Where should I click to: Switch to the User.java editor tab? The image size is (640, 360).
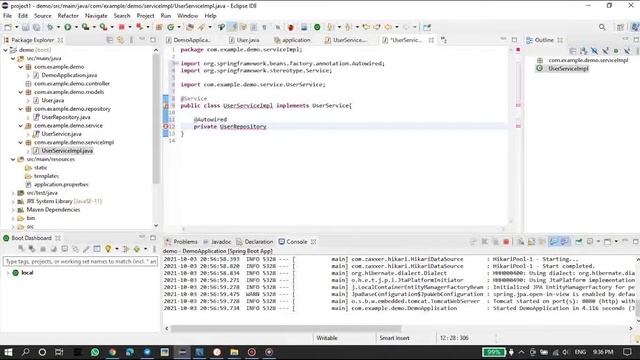click(244, 40)
